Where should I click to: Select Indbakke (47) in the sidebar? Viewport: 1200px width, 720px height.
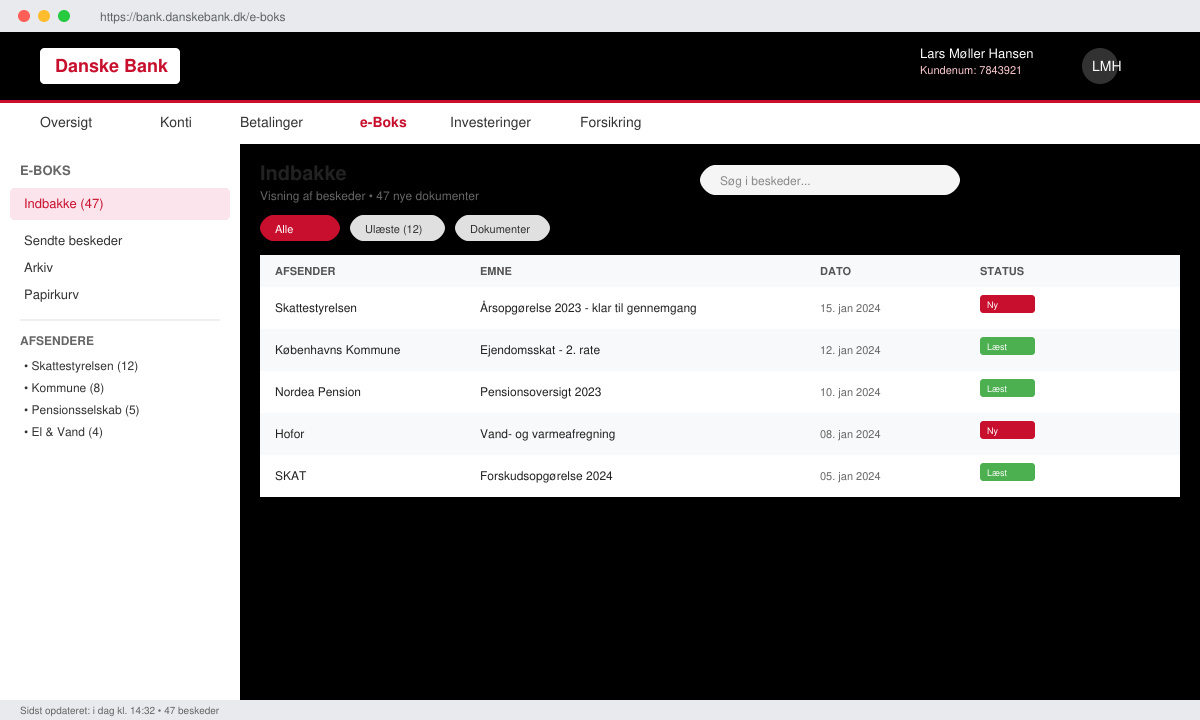(x=120, y=204)
